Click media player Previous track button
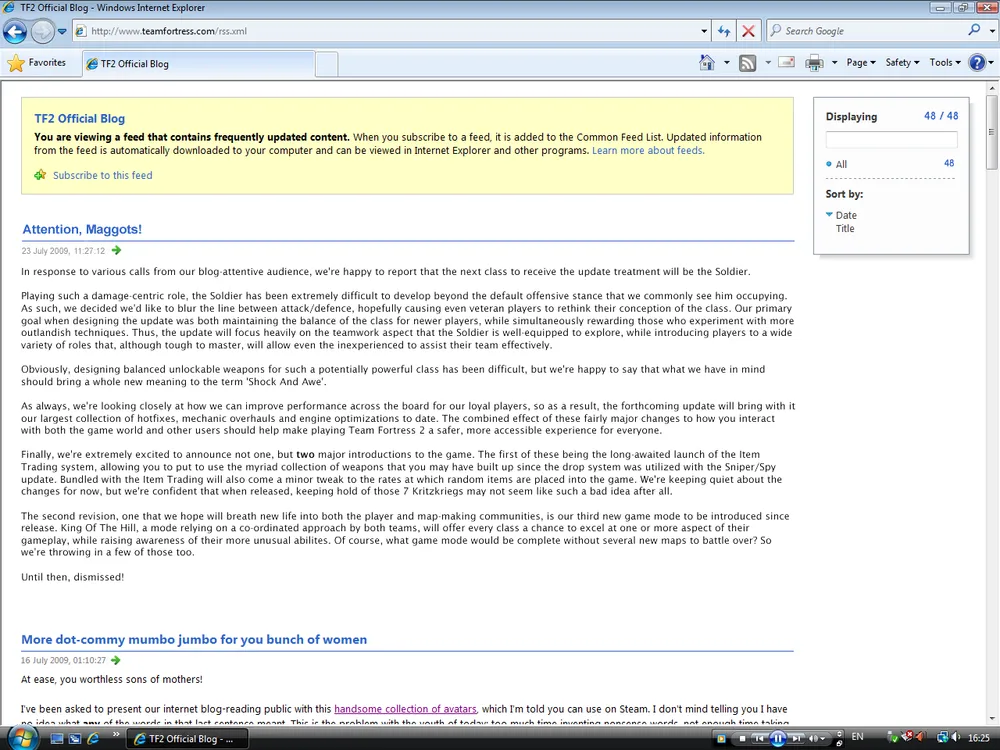Viewport: 1000px width, 750px height. pos(759,739)
